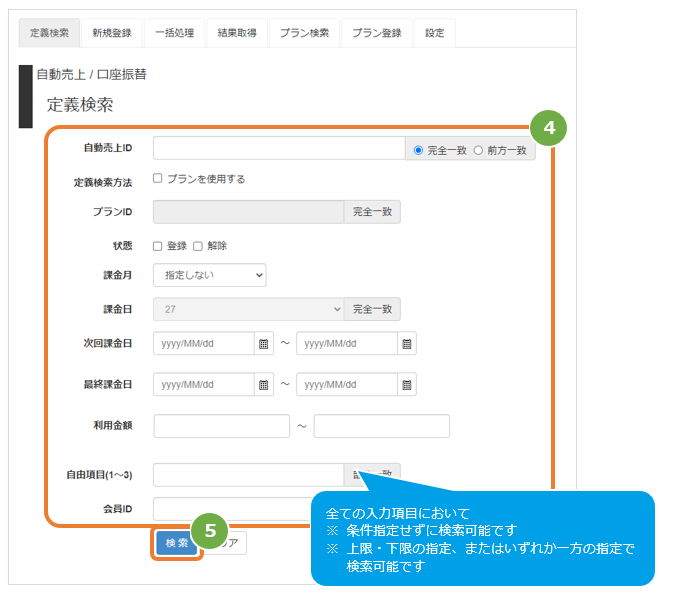Image resolution: width=679 pixels, height=600 pixels.
Task: Open calendar for 最終課金日 end date
Action: [x=407, y=384]
